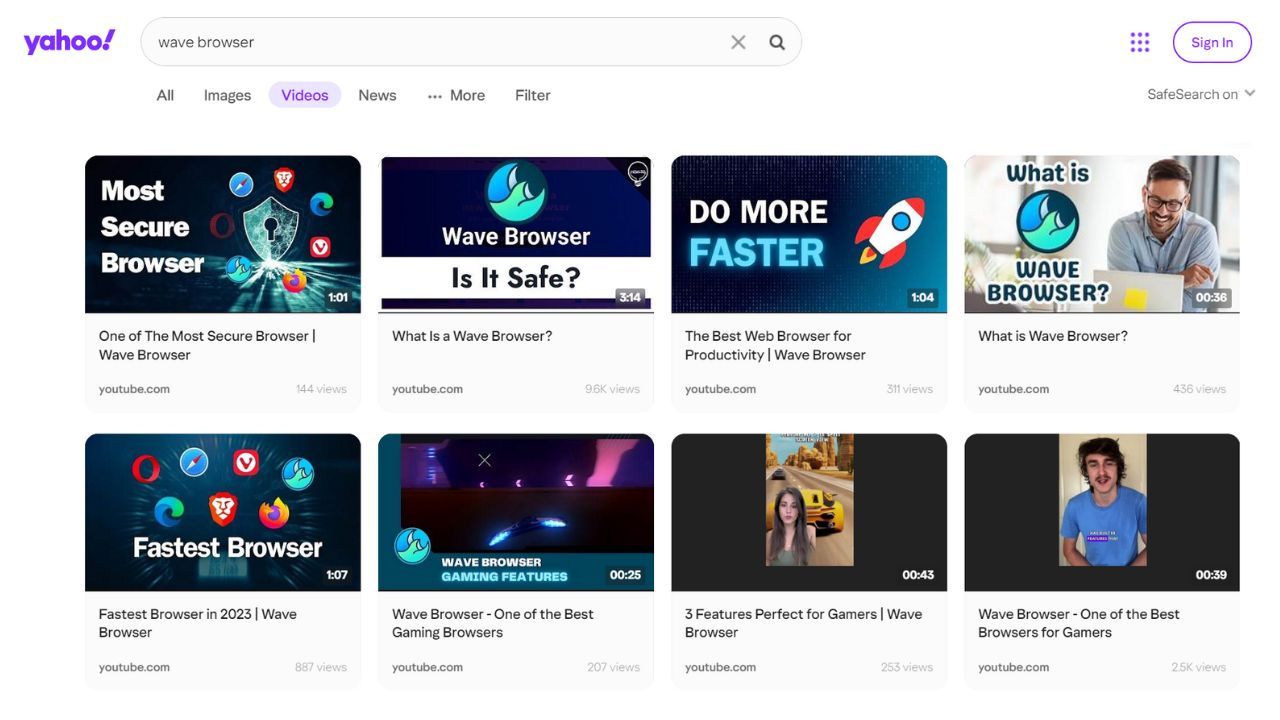Image resolution: width=1280 pixels, height=720 pixels.
Task: Expand the SafeSearch on dropdown
Action: pos(1200,94)
